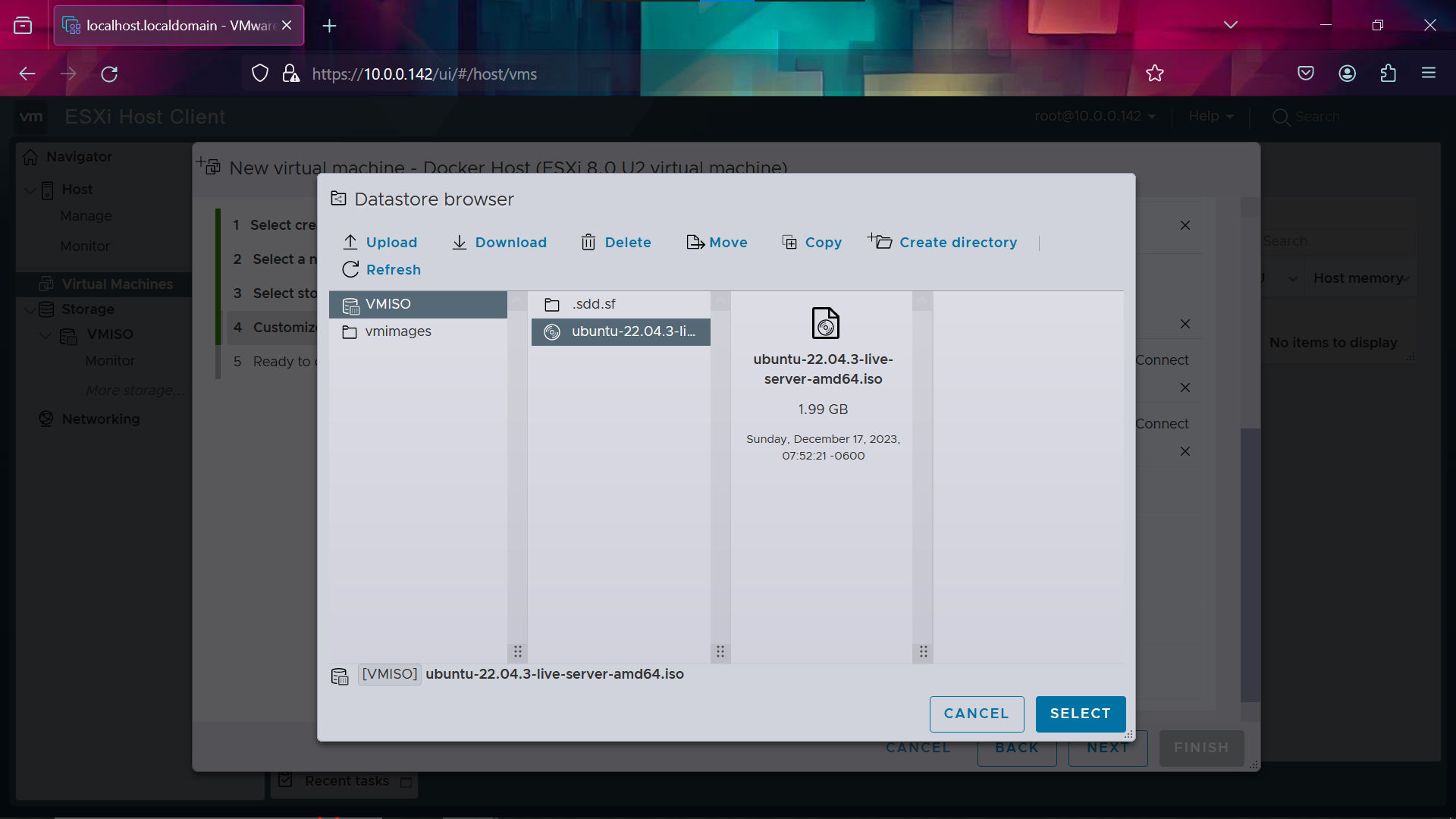
Task: Collapse the Storage tree node
Action: tap(30, 309)
